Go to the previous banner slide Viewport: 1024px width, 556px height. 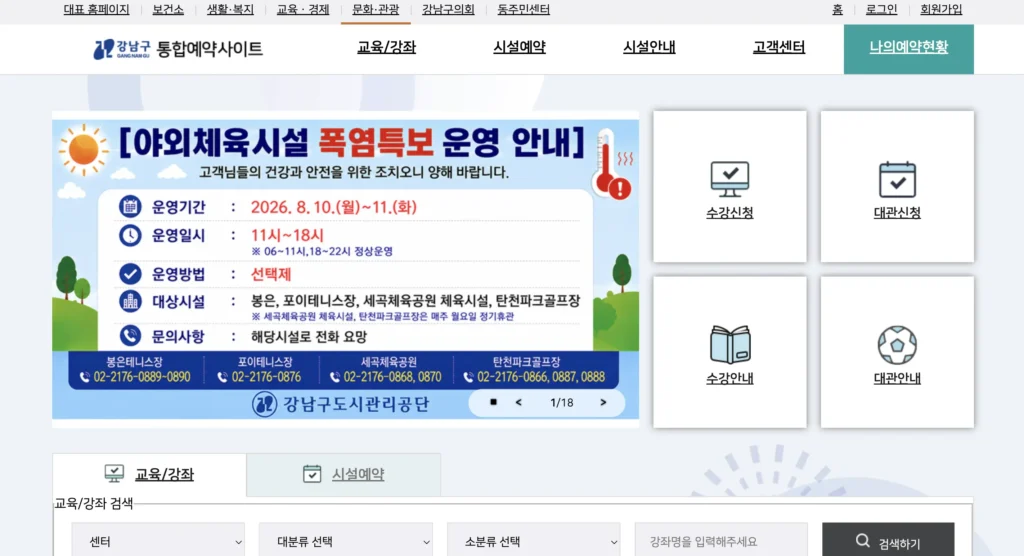[x=519, y=402]
